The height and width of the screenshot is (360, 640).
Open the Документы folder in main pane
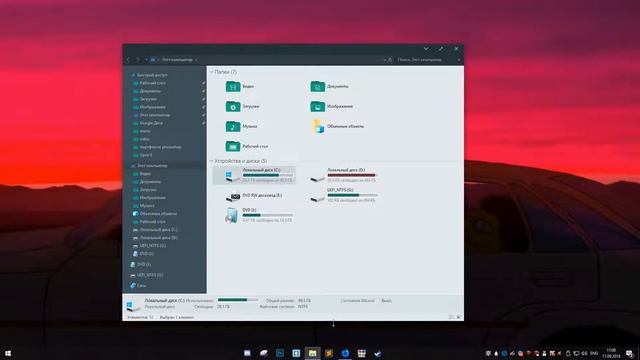(329, 87)
